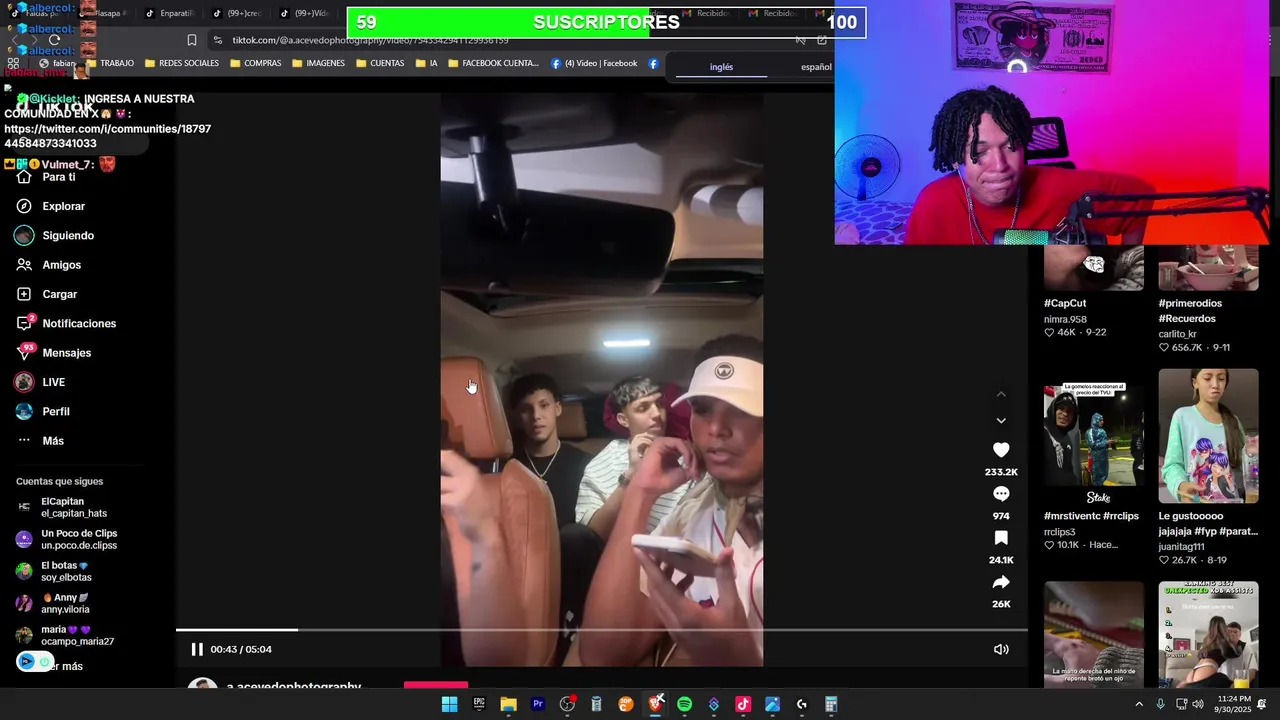Open a.acevedophotography author profile
This screenshot has height=720, width=1280.
(293, 686)
